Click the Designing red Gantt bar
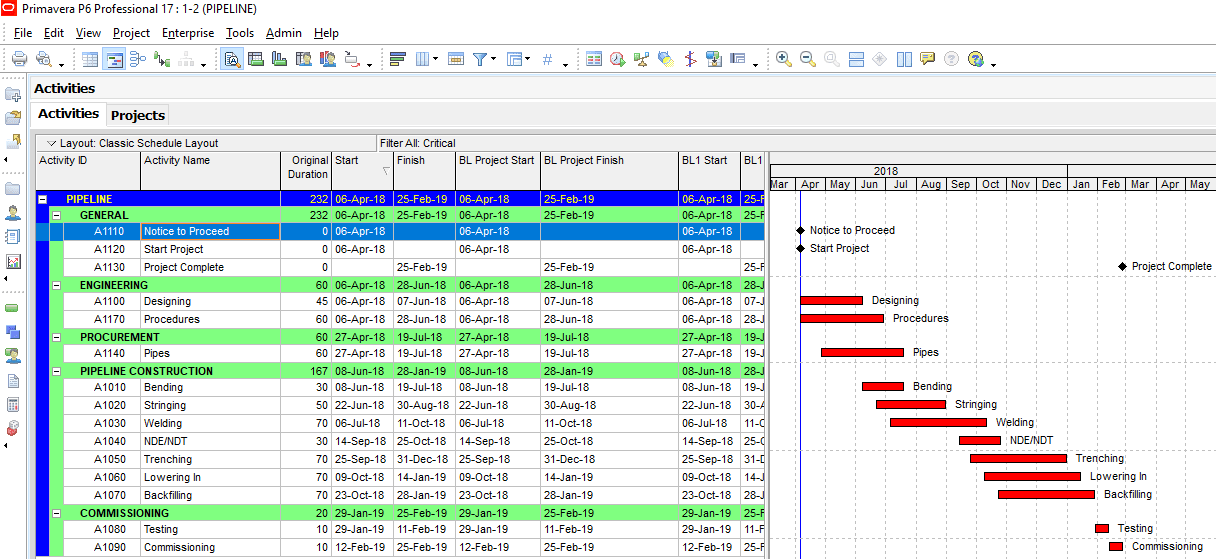The width and height of the screenshot is (1216, 559). tap(831, 301)
